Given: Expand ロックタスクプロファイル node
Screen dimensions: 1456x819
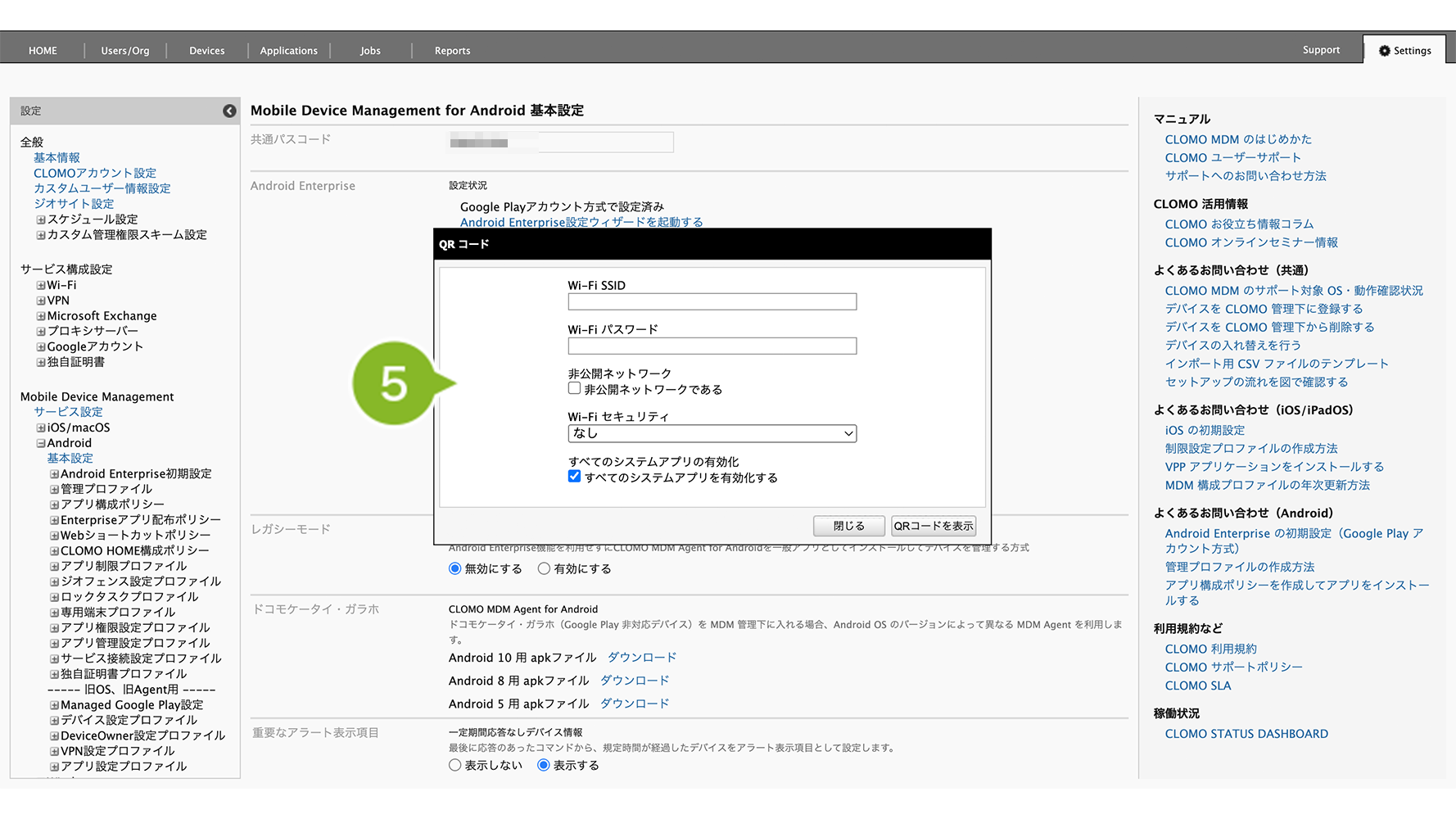Looking at the screenshot, I should (54, 597).
